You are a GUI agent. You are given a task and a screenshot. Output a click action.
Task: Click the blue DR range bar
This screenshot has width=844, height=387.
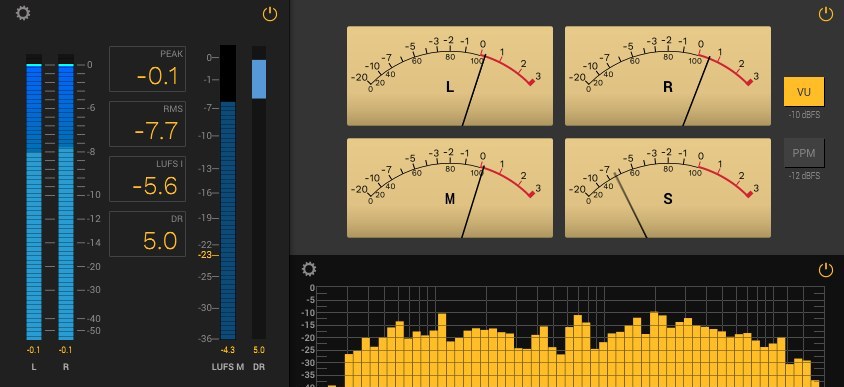coord(259,79)
